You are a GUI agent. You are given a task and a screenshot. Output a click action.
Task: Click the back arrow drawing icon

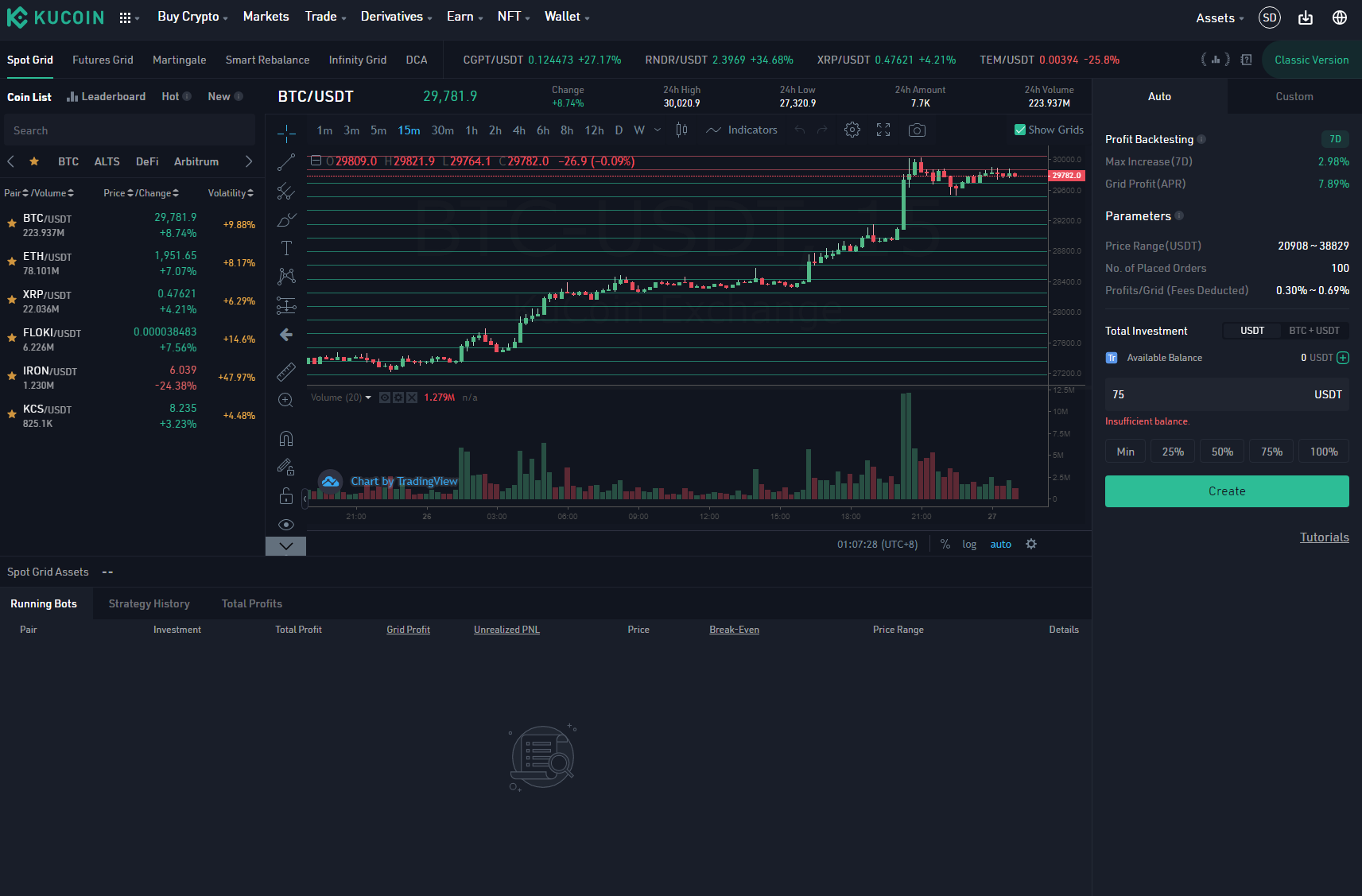[286, 335]
